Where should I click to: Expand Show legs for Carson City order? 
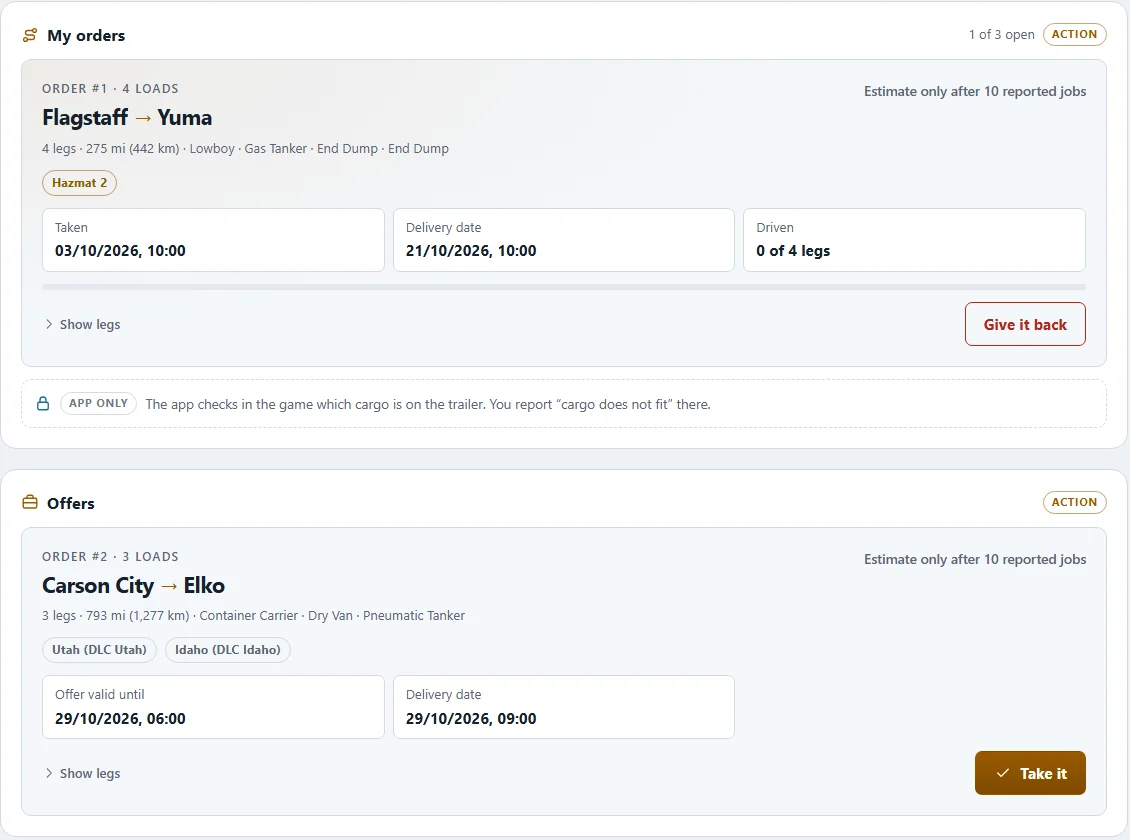click(x=82, y=773)
